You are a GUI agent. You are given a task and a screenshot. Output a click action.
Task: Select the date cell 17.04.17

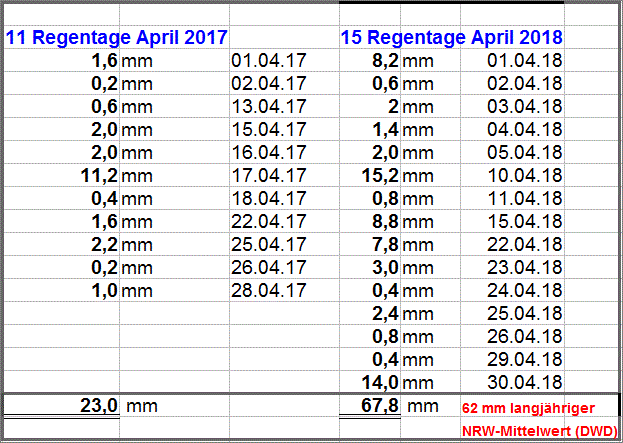[269, 176]
